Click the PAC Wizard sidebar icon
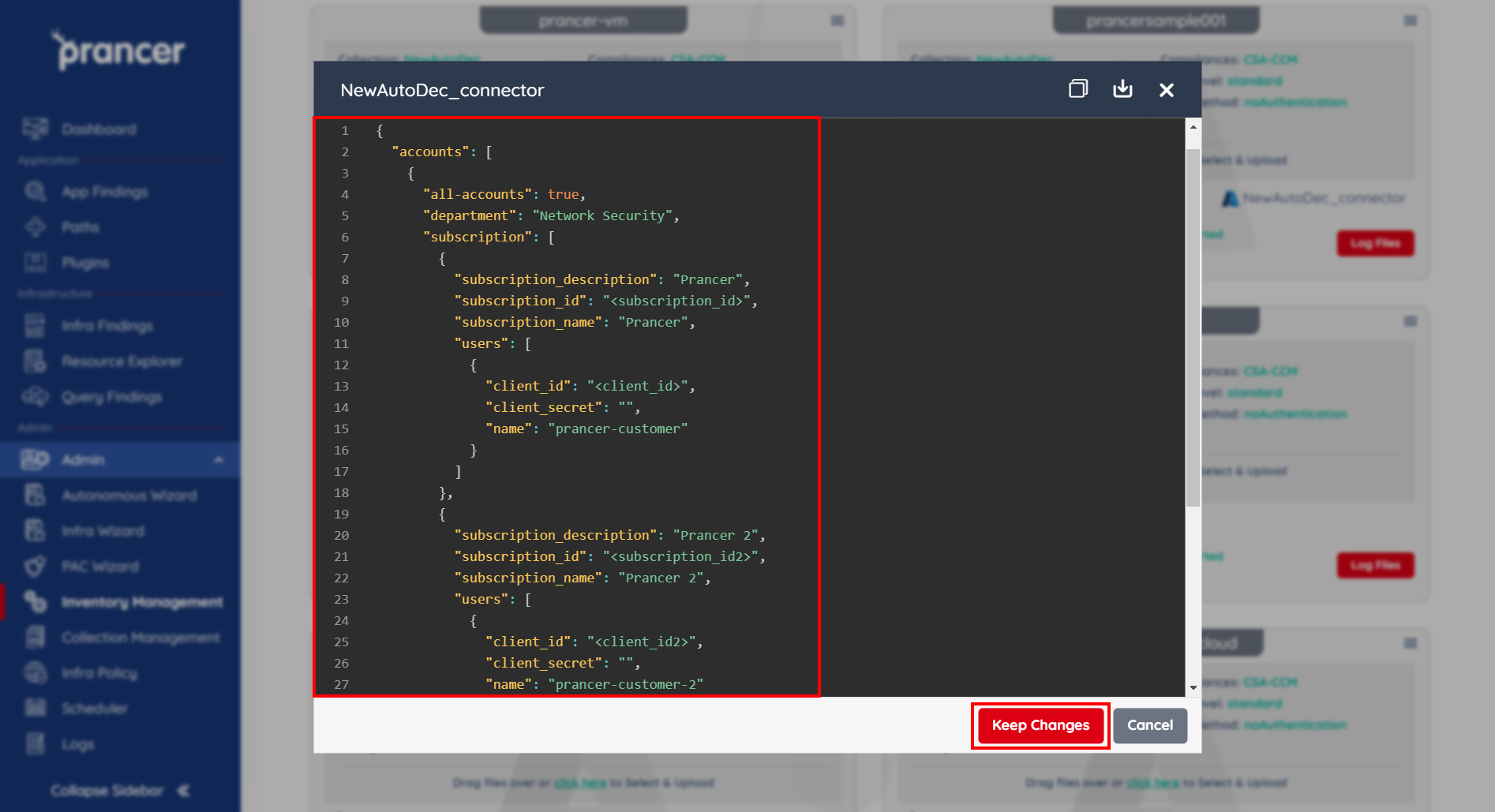The height and width of the screenshot is (812, 1495). click(x=35, y=566)
